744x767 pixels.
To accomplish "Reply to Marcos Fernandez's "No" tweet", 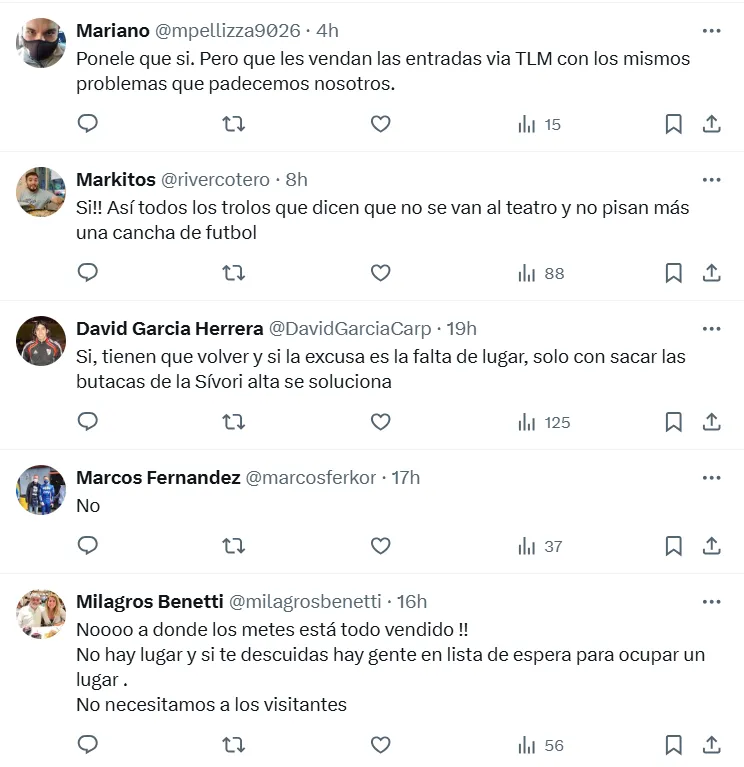I will (x=88, y=546).
